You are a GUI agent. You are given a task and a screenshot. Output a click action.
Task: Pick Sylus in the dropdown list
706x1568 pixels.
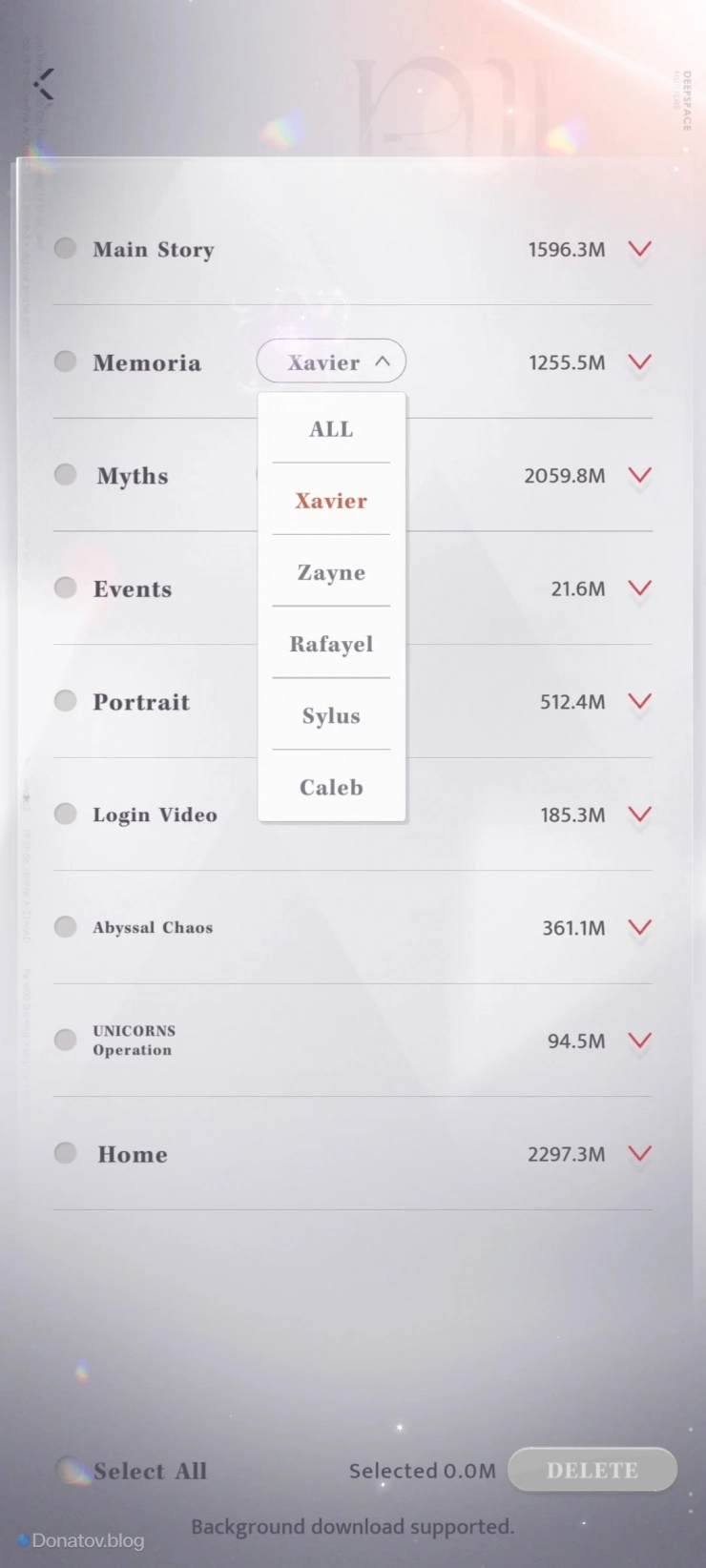click(x=331, y=715)
